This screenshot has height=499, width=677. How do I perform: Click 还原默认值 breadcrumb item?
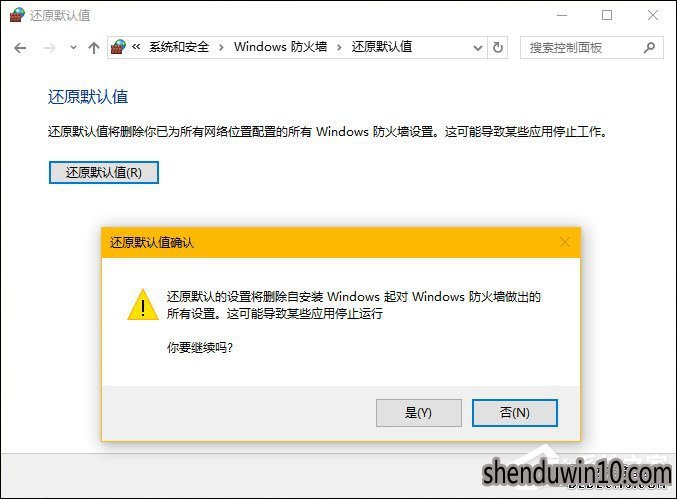coord(382,47)
